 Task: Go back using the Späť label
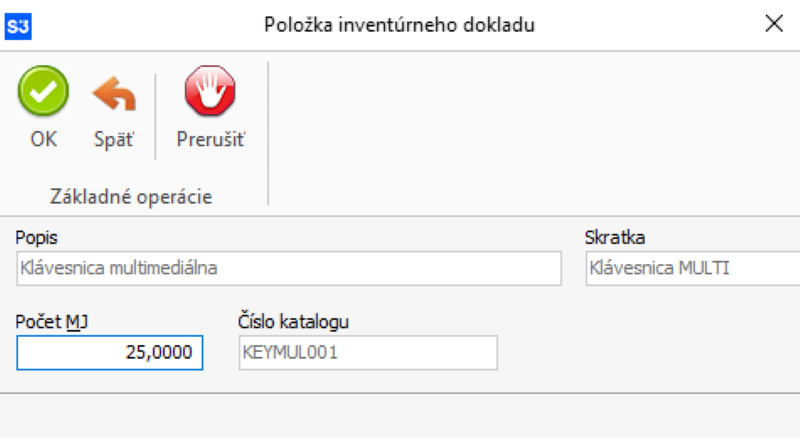click(x=114, y=140)
